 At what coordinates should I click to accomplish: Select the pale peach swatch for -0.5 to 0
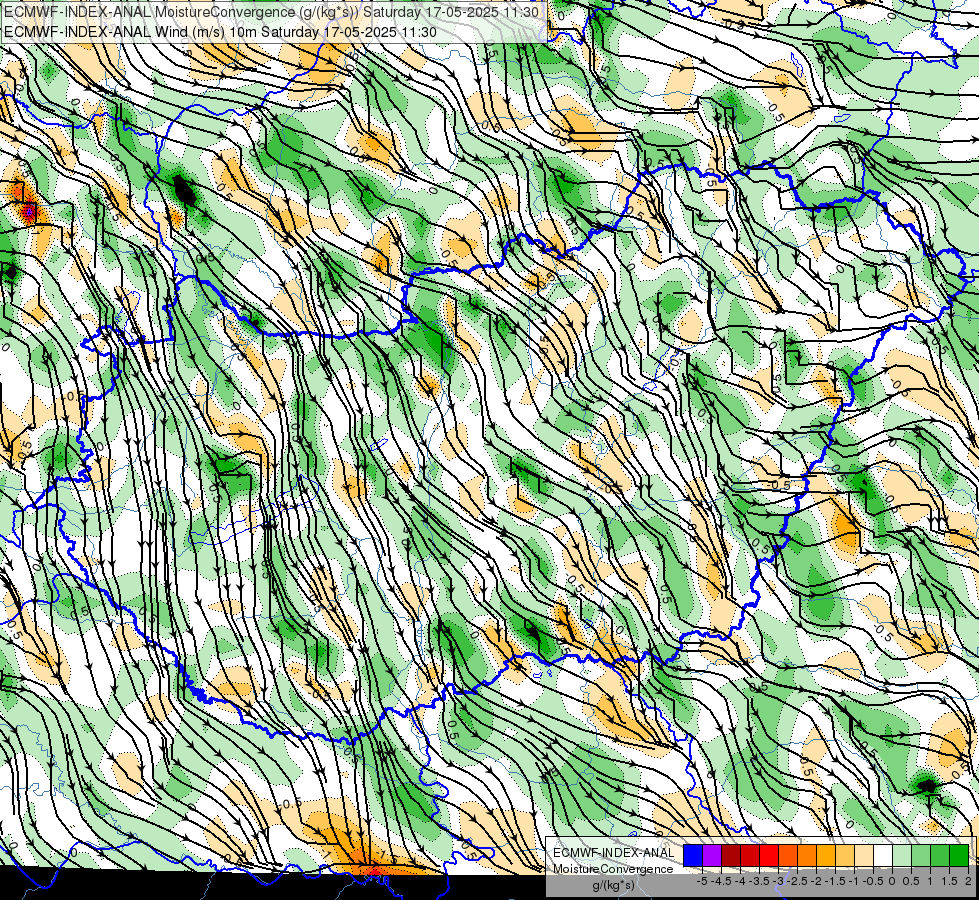pyautogui.click(x=864, y=856)
